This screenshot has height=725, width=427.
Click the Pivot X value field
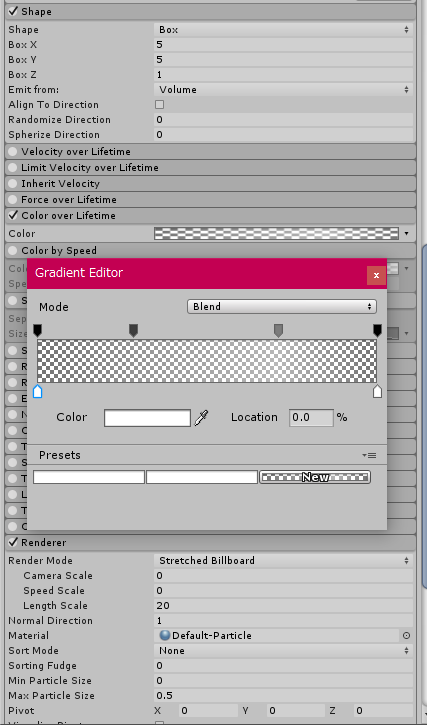click(x=207, y=710)
